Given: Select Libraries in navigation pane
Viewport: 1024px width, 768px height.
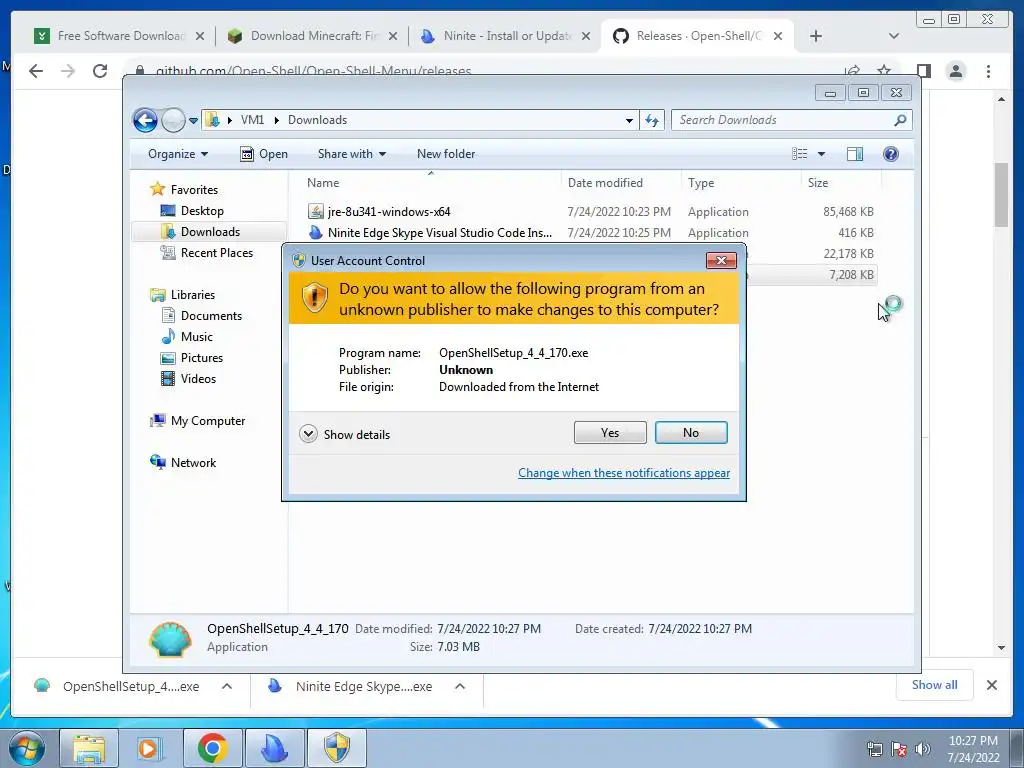Looking at the screenshot, I should pos(183,295).
